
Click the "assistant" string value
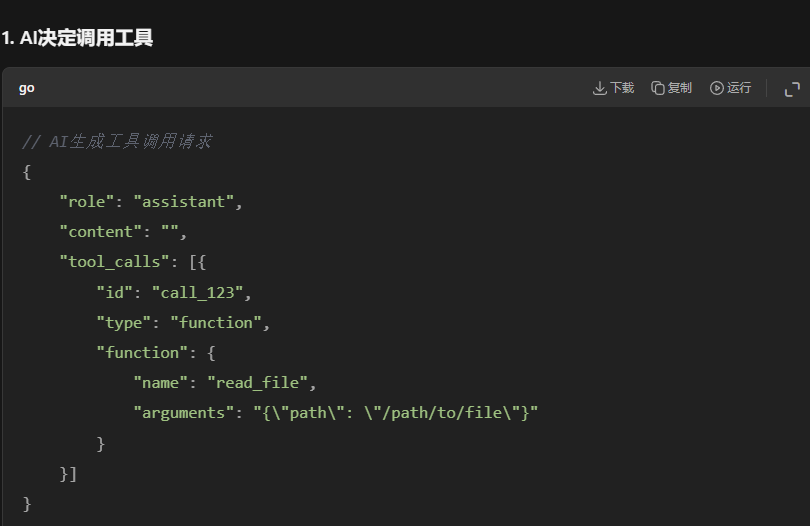coord(184,202)
